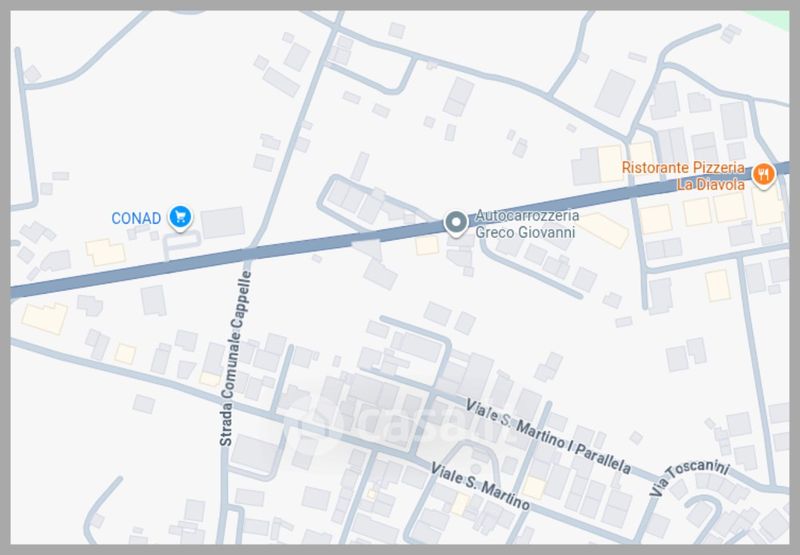
Task: Click the Strada Comunale Cappelle street name
Action: coord(236,358)
